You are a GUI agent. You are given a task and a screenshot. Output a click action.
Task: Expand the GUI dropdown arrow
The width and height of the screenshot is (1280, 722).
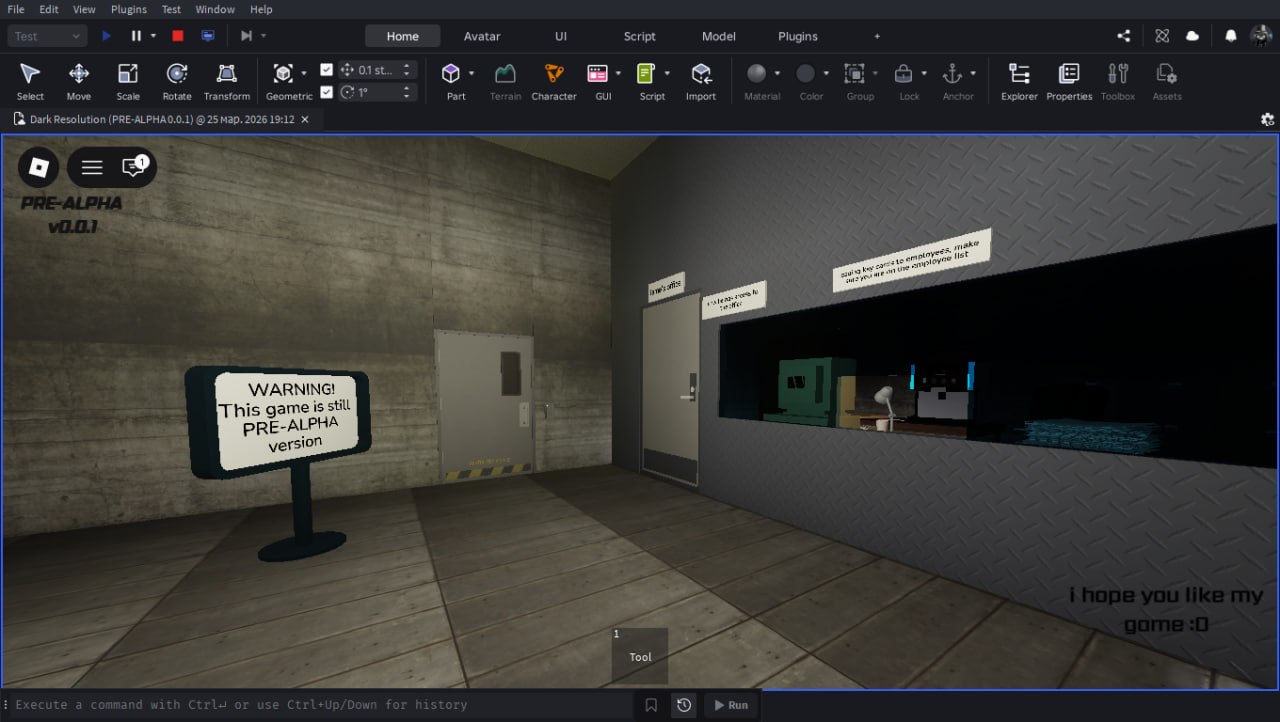click(x=618, y=73)
